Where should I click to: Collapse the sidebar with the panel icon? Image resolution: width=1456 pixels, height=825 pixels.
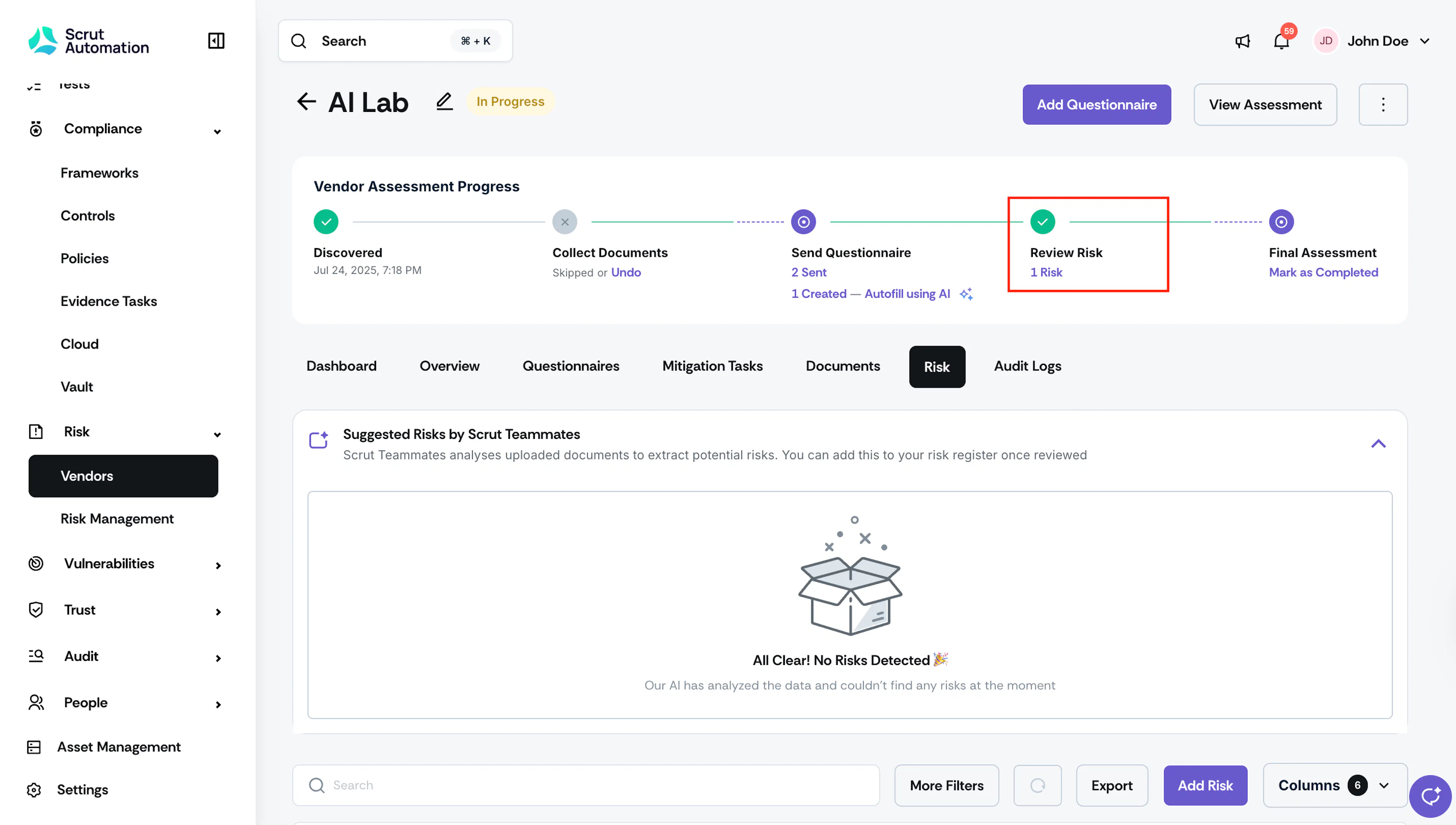point(216,41)
